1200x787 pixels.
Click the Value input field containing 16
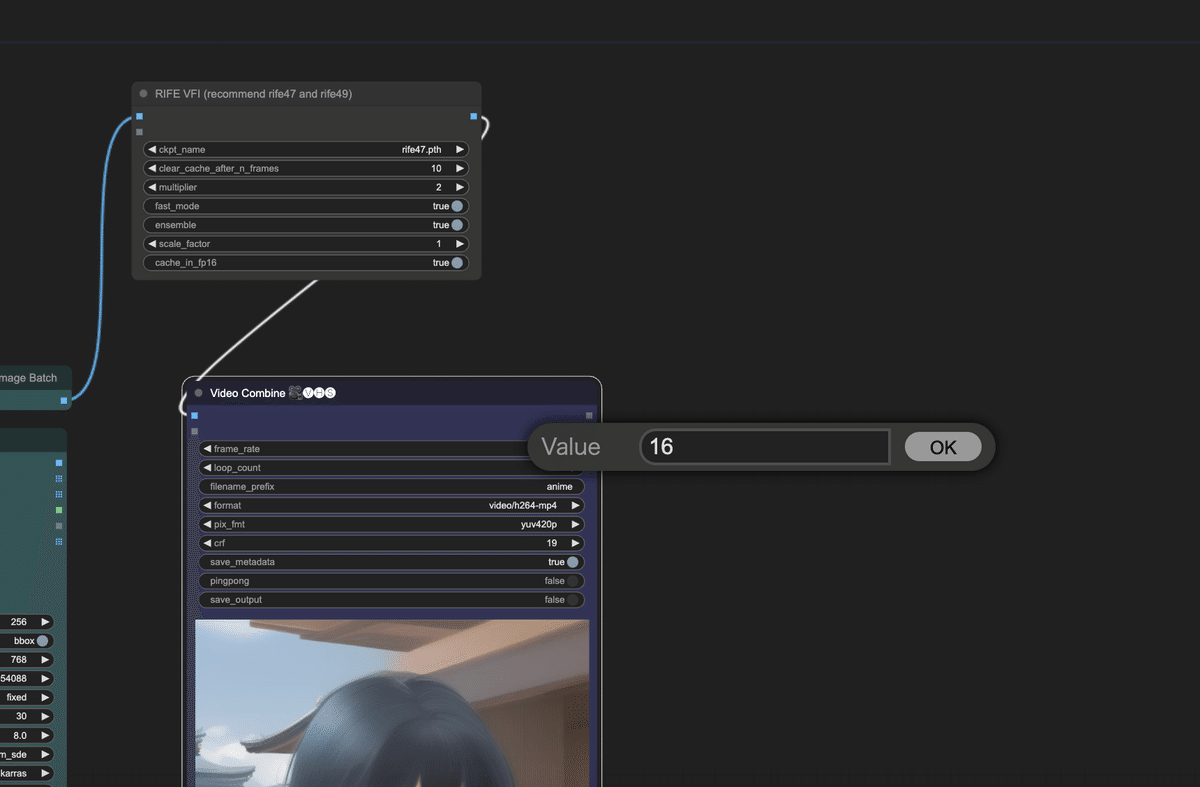(765, 447)
